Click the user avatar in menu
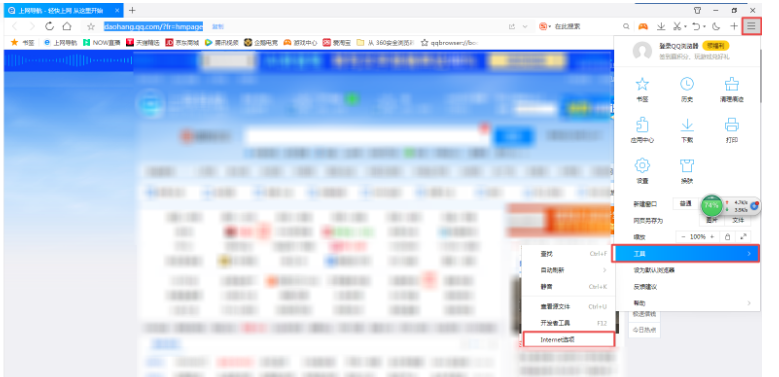Screen dimensions: 779x377 [642, 51]
